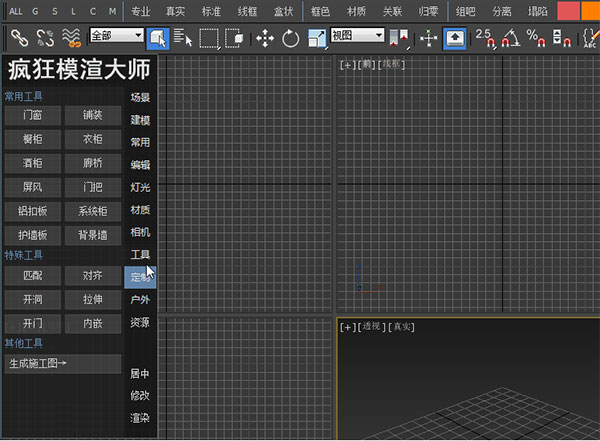Toggle the Angle Snap button

511,38
